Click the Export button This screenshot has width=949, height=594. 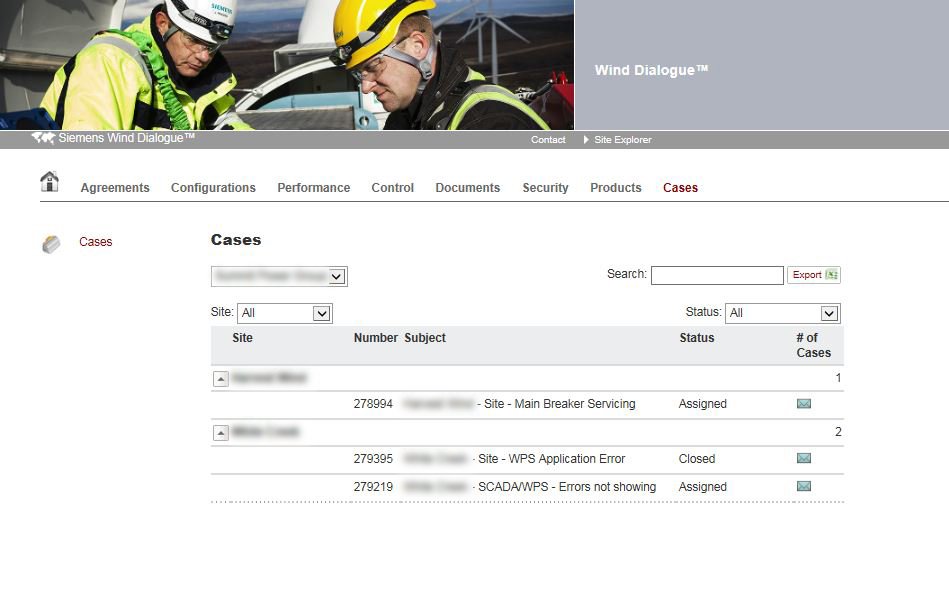pos(814,275)
